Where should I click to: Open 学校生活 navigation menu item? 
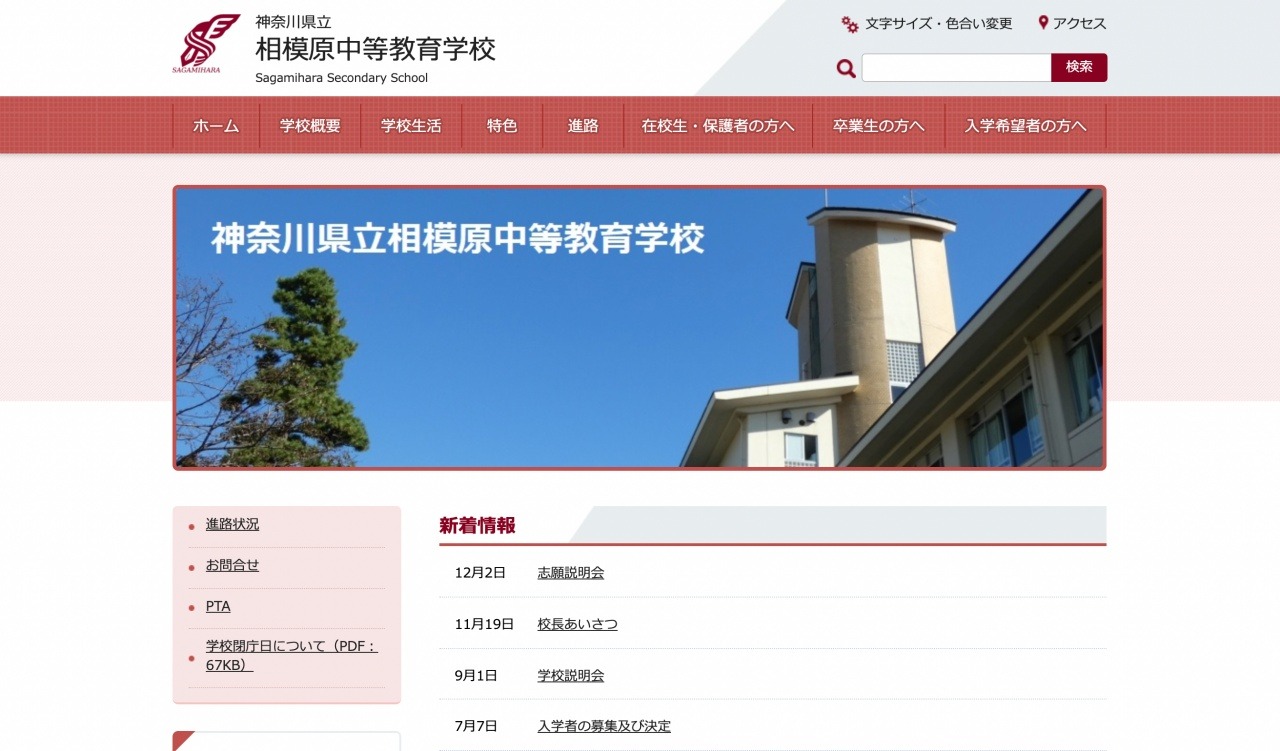411,126
